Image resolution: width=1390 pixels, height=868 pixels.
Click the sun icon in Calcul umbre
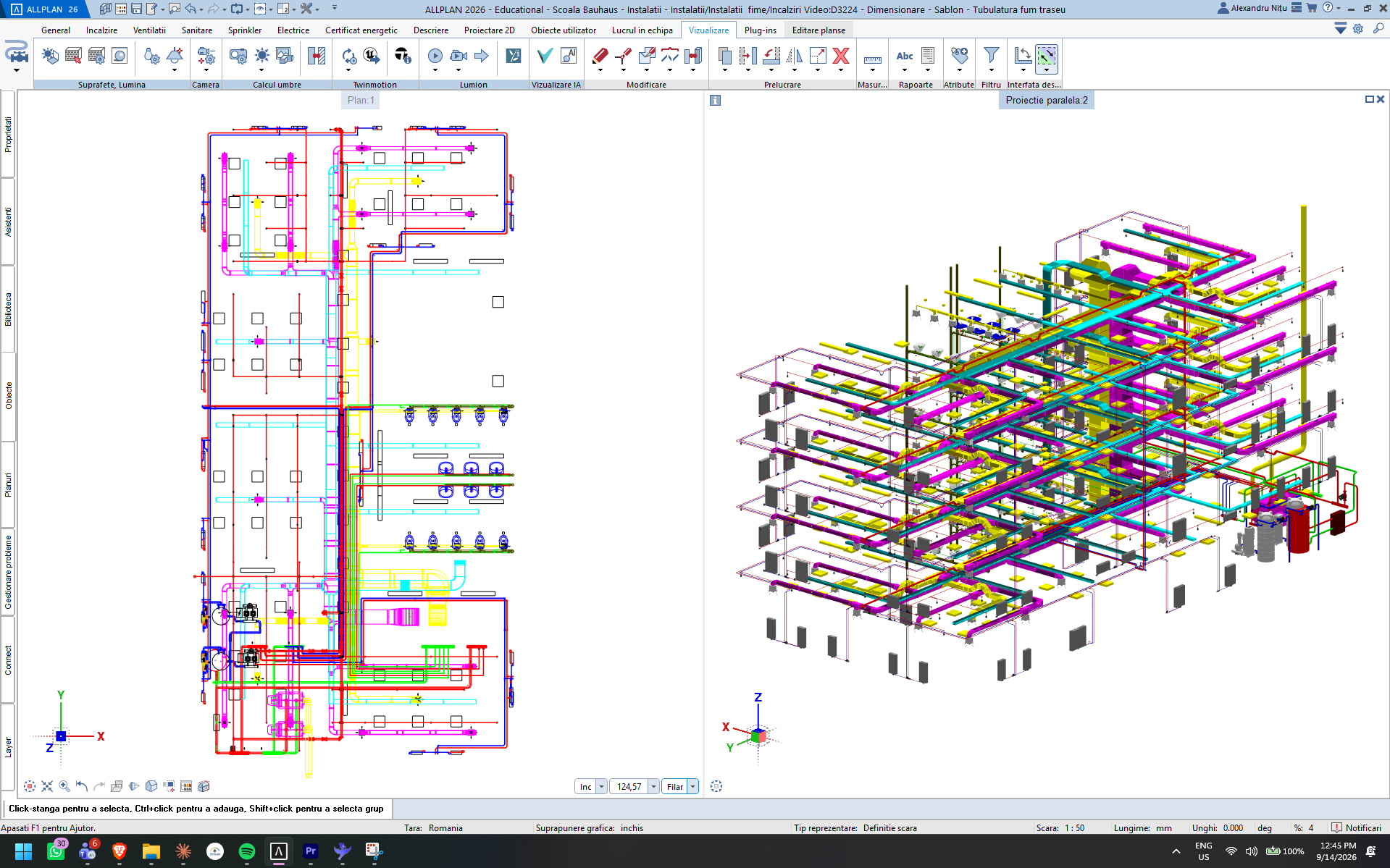[261, 56]
